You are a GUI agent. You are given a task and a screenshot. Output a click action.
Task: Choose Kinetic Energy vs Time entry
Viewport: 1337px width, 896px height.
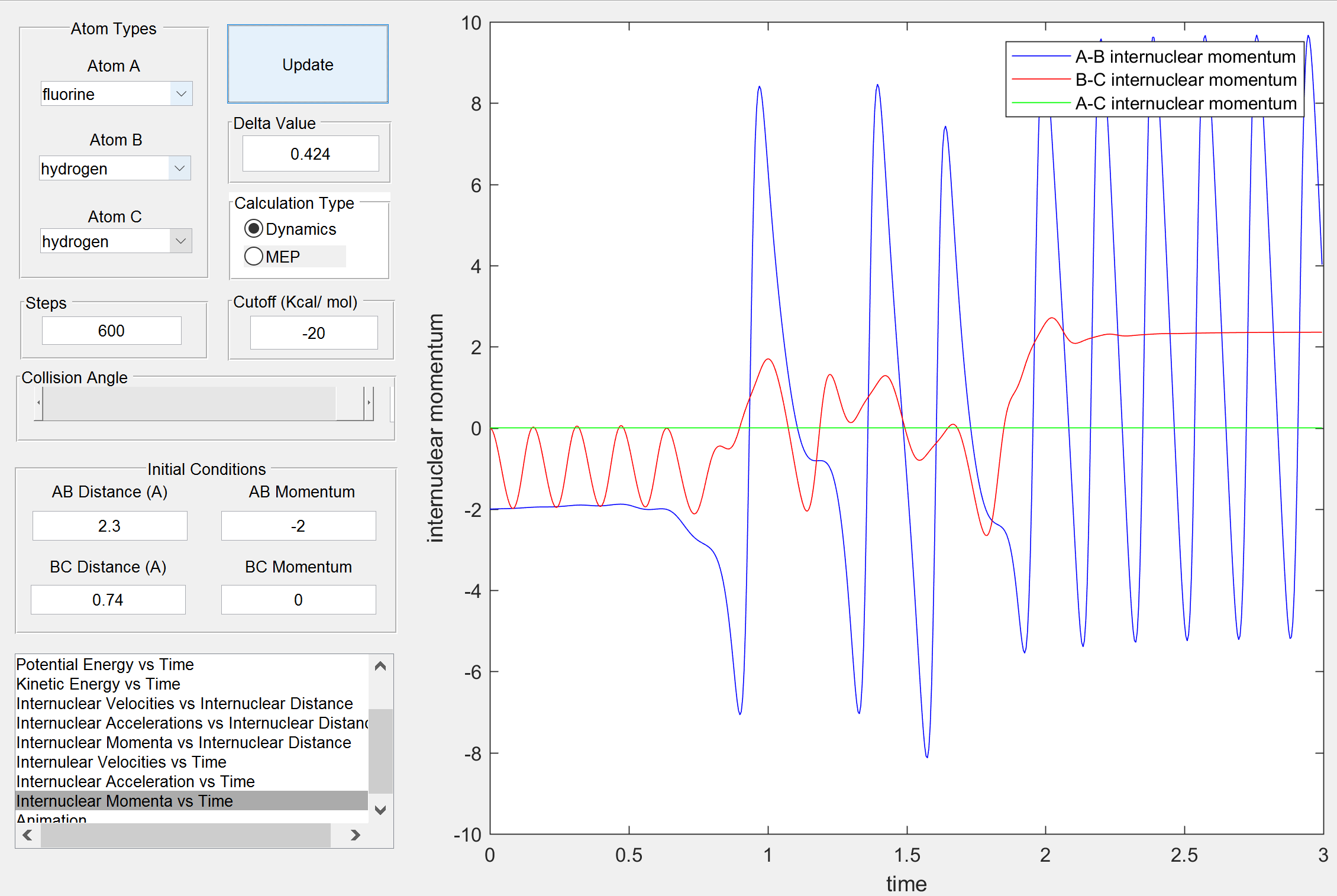tap(98, 684)
